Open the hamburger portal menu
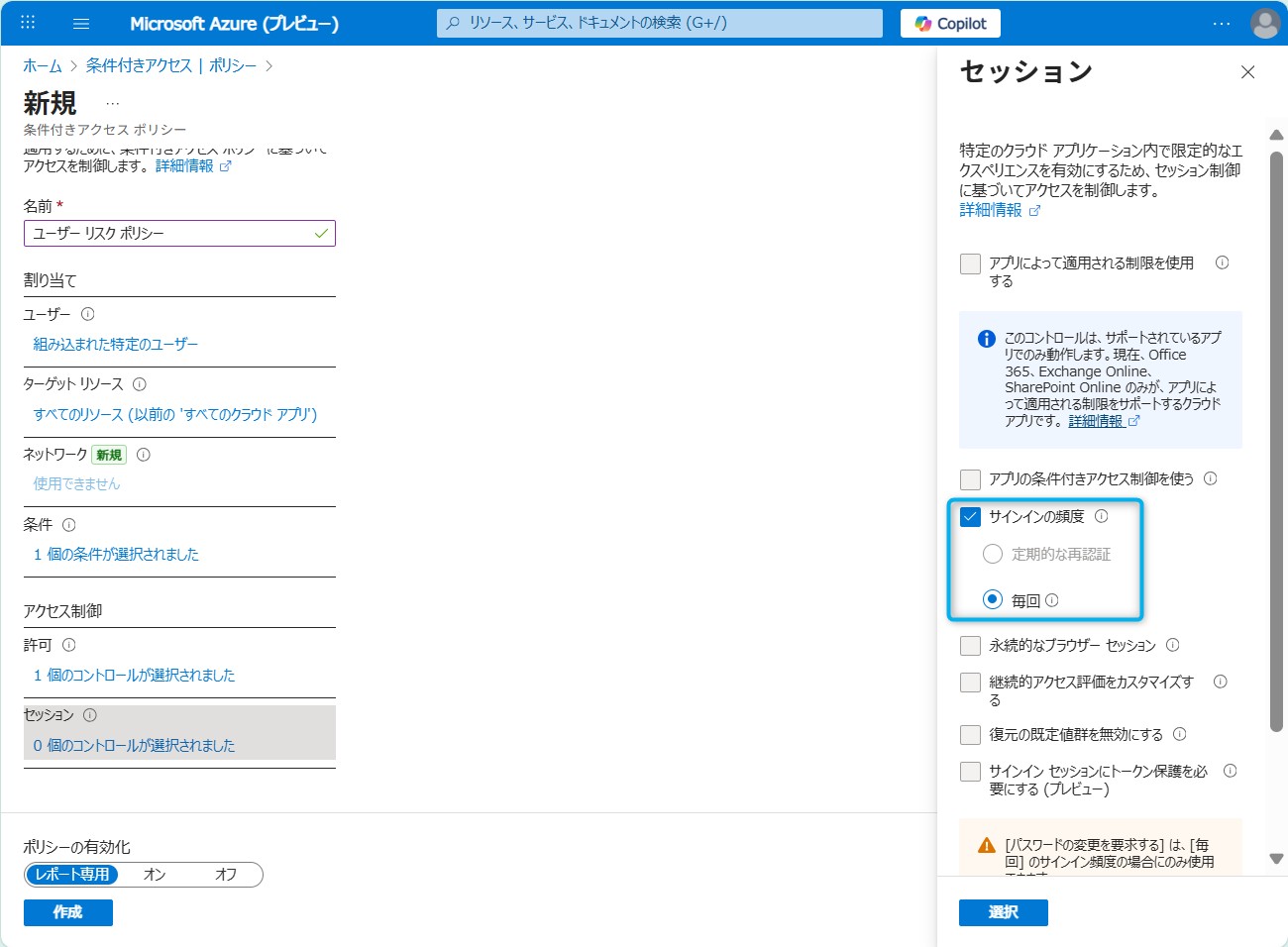 coord(81,24)
